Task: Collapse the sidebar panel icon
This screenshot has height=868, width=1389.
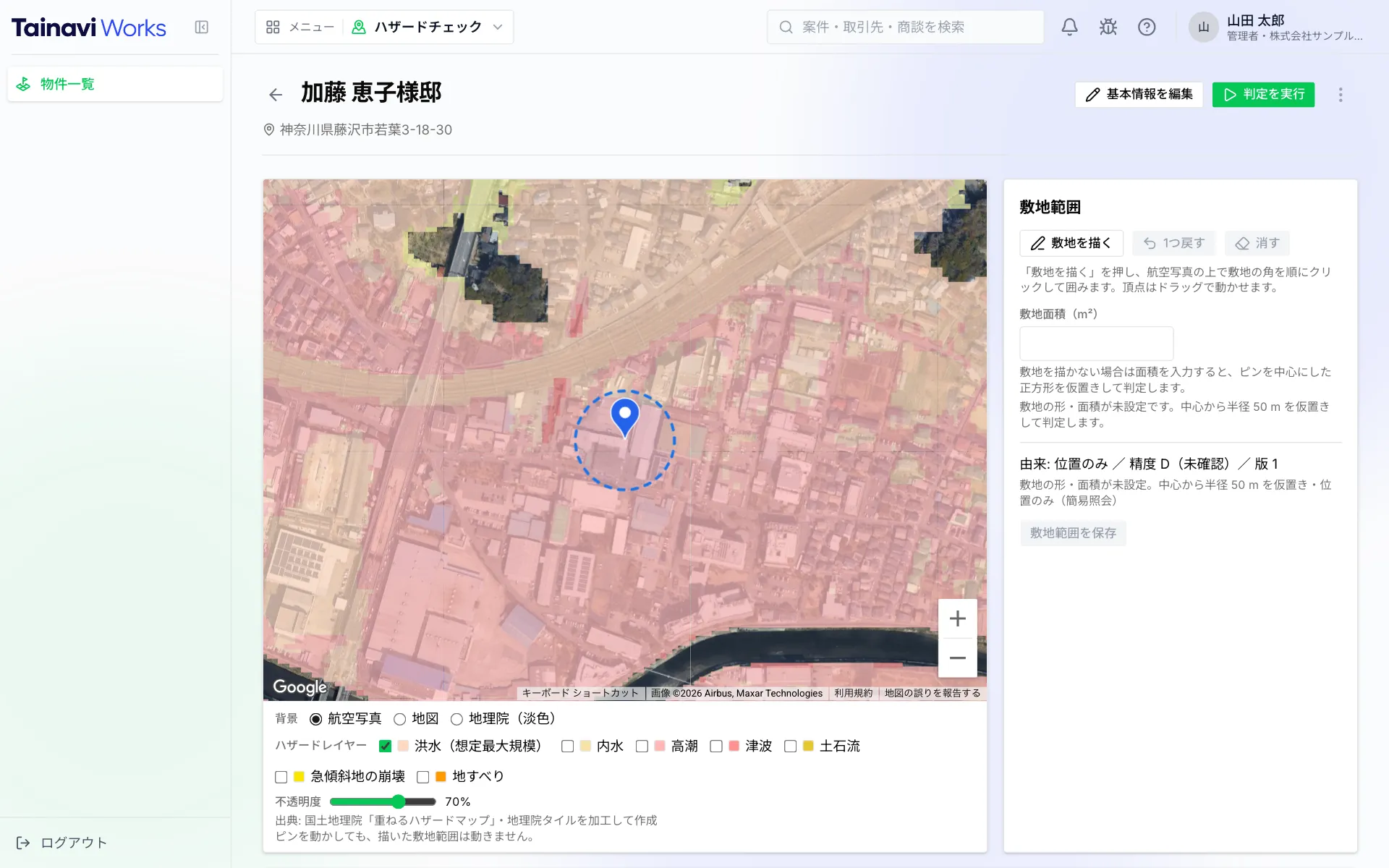Action: [x=202, y=27]
